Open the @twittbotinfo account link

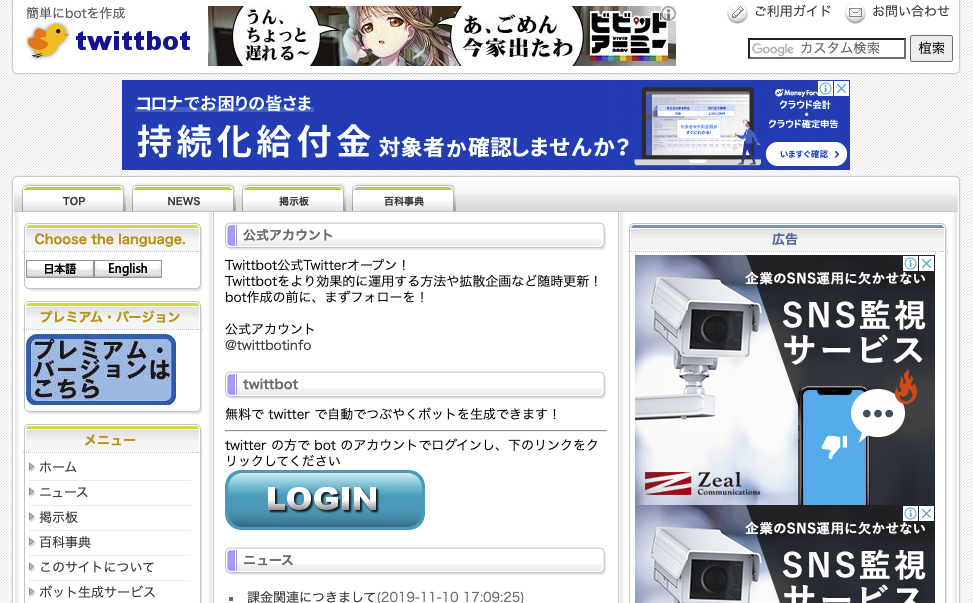click(x=268, y=345)
